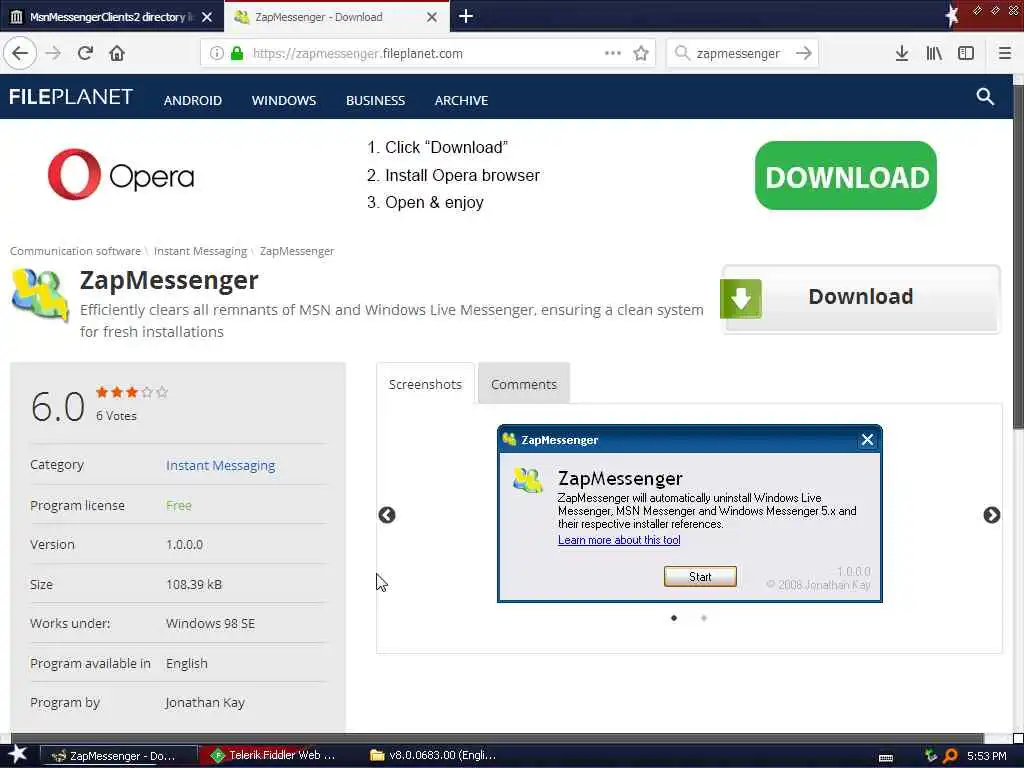
Task: Open the WINDOWS menu item
Action: 283,101
